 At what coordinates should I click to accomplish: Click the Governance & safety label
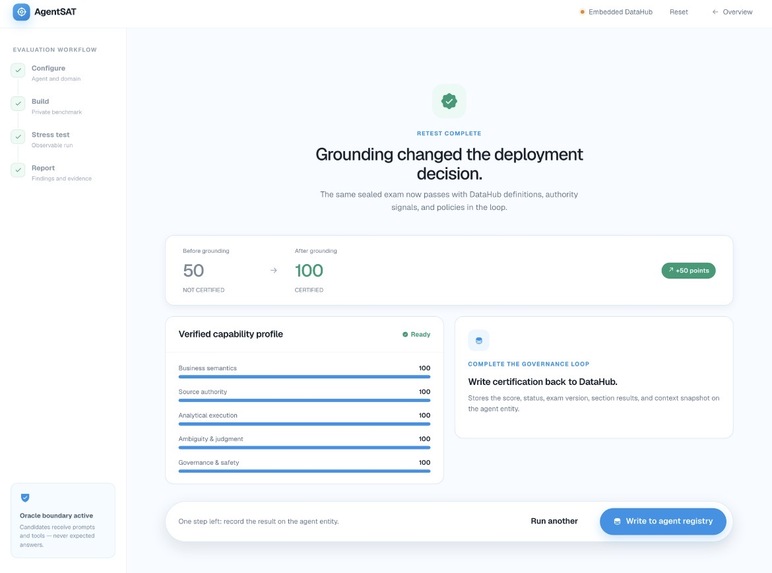pos(209,462)
